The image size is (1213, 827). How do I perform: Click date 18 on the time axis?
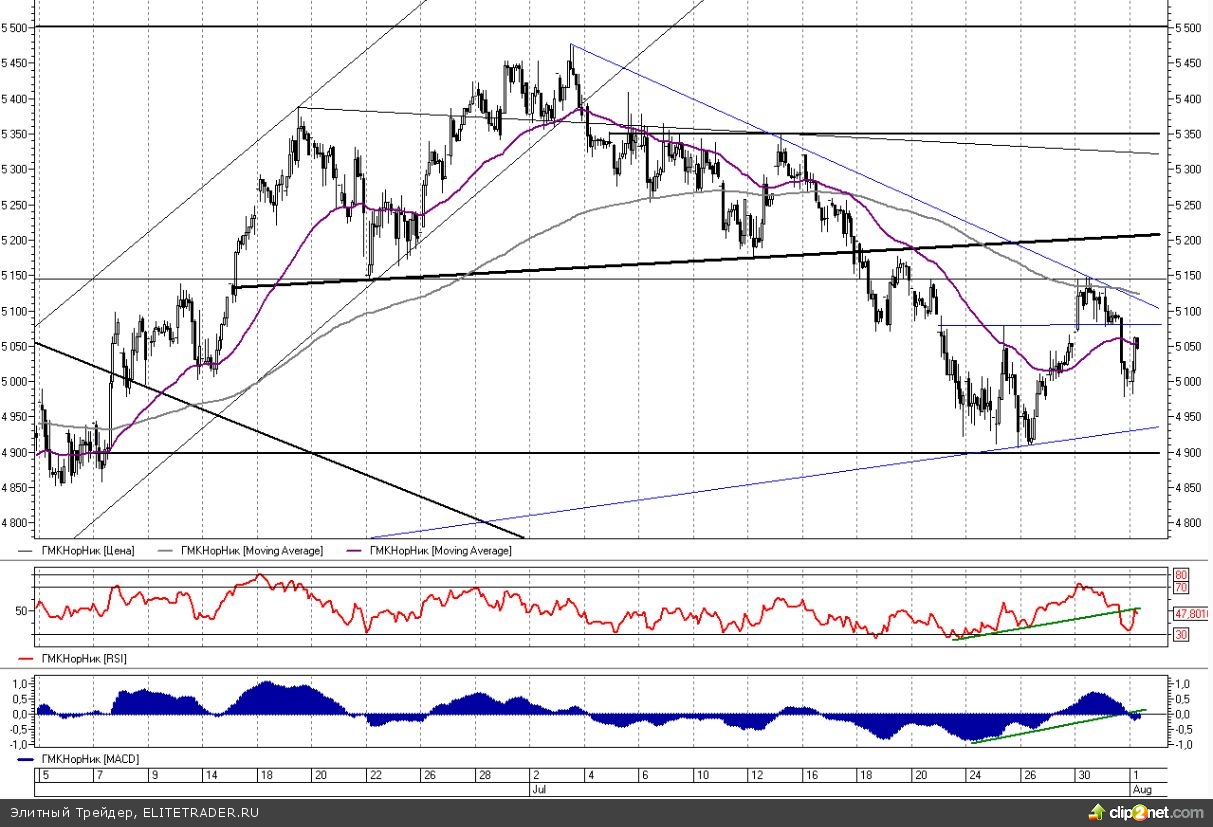(x=267, y=775)
